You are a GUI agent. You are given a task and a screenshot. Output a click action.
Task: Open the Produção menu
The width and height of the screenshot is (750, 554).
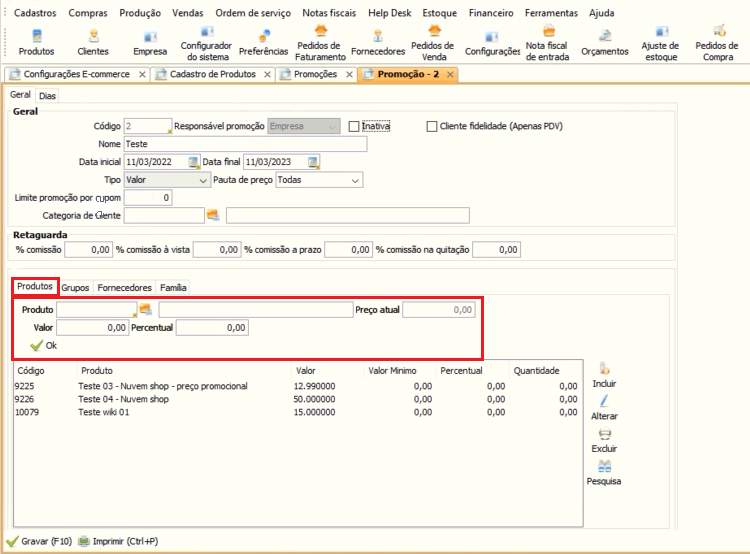coord(140,13)
